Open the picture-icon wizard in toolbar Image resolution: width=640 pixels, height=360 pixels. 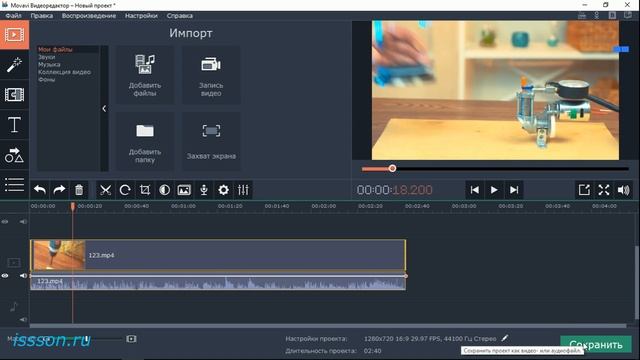(x=184, y=190)
